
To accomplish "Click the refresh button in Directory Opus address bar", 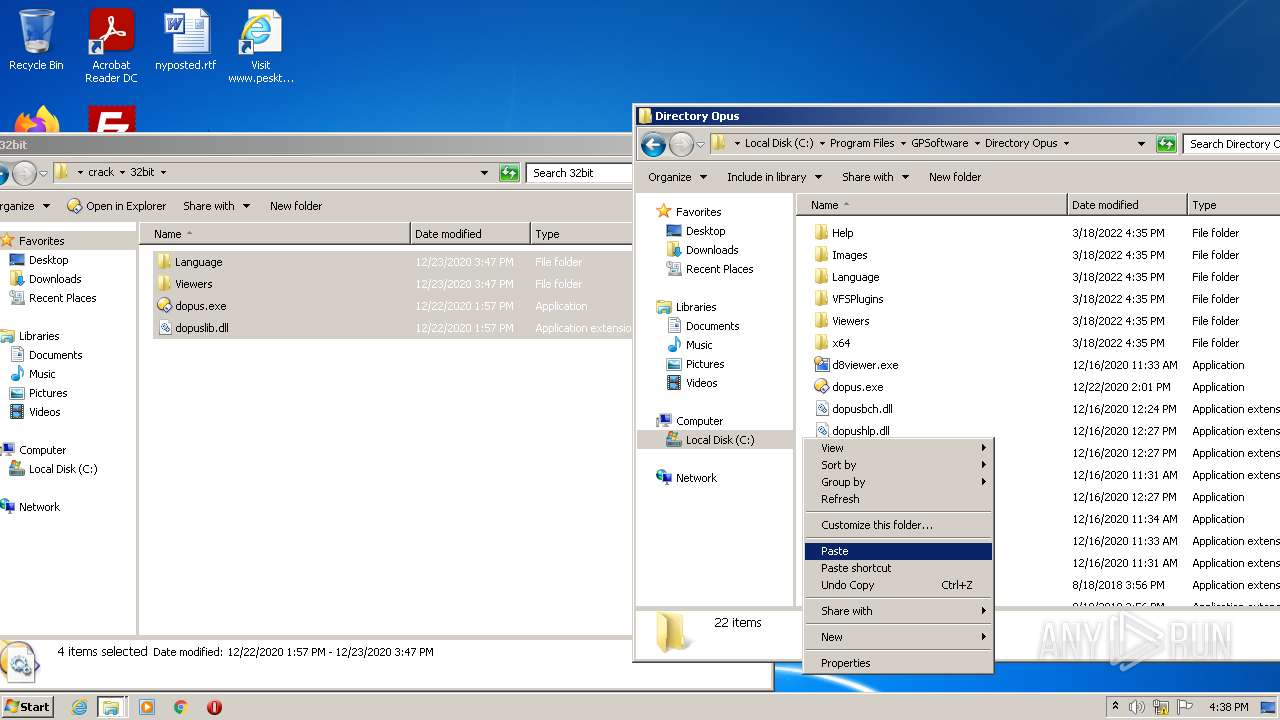I will (x=1166, y=144).
